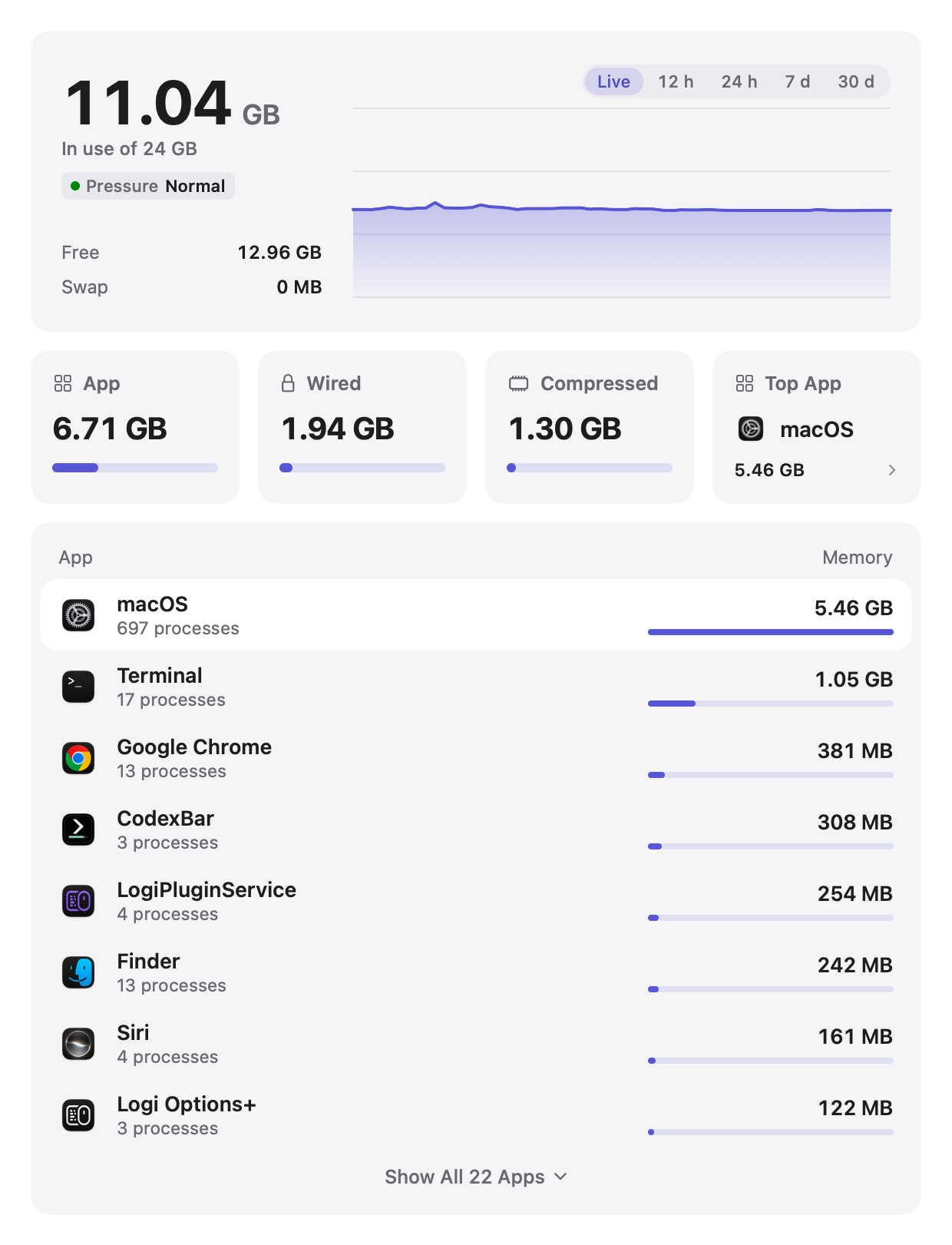The image size is (952, 1245).
Task: Click the Logi Options+ icon
Action: (78, 1115)
